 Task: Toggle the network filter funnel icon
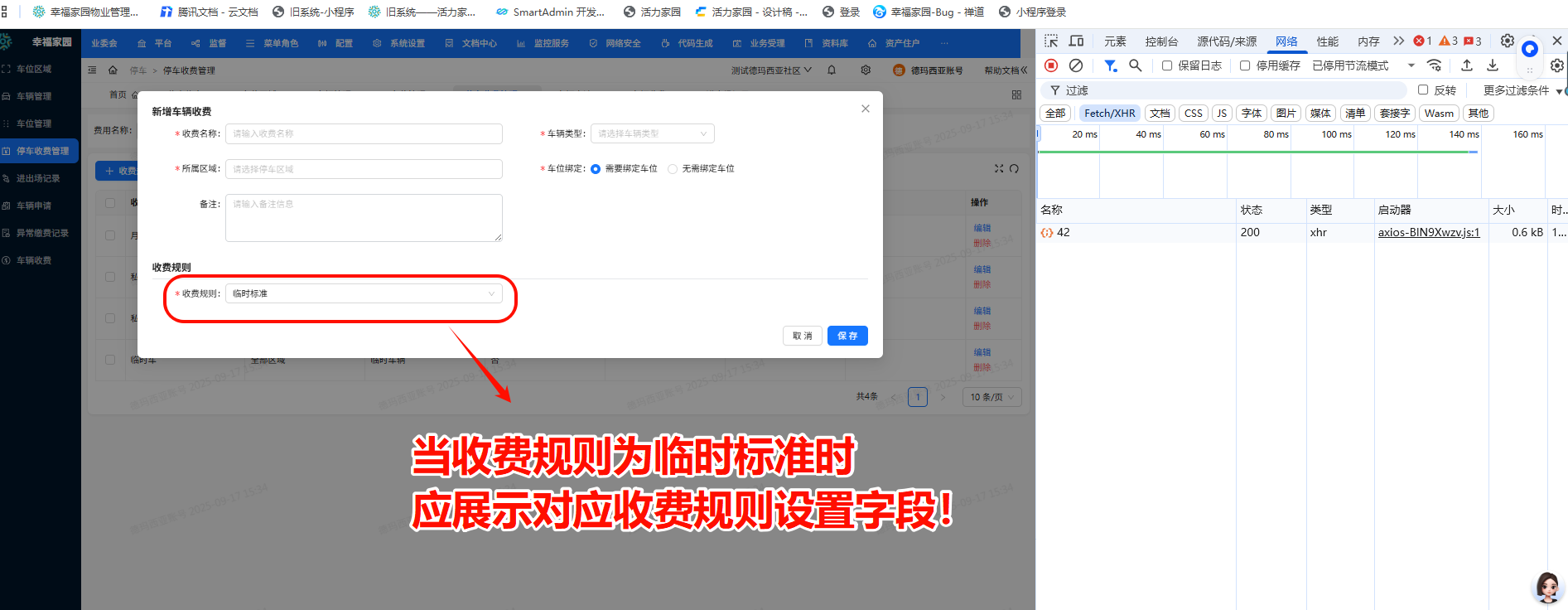[1111, 65]
